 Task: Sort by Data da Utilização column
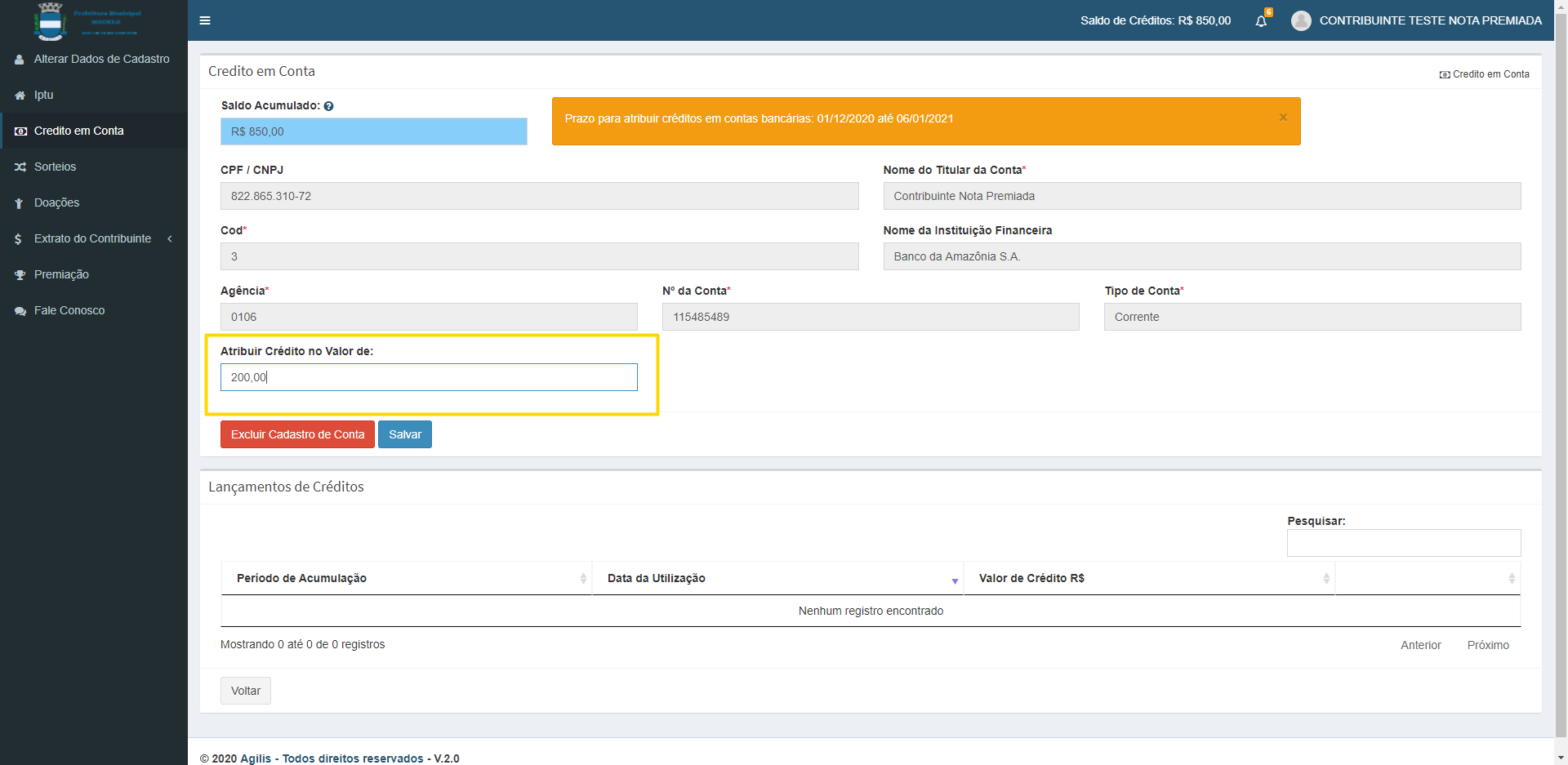point(777,578)
